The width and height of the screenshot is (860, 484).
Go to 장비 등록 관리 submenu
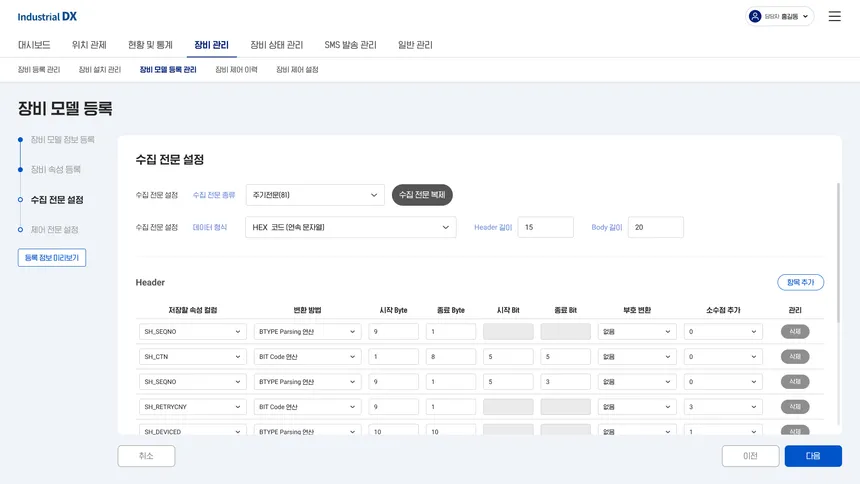(x=38, y=70)
